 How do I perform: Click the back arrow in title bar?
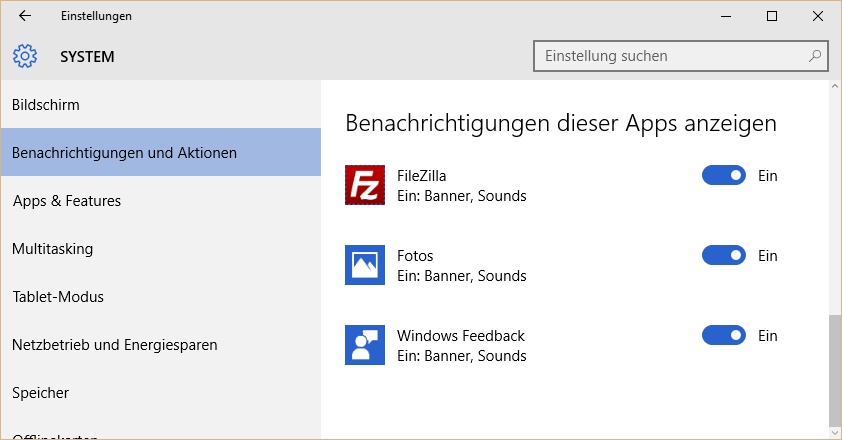point(25,16)
